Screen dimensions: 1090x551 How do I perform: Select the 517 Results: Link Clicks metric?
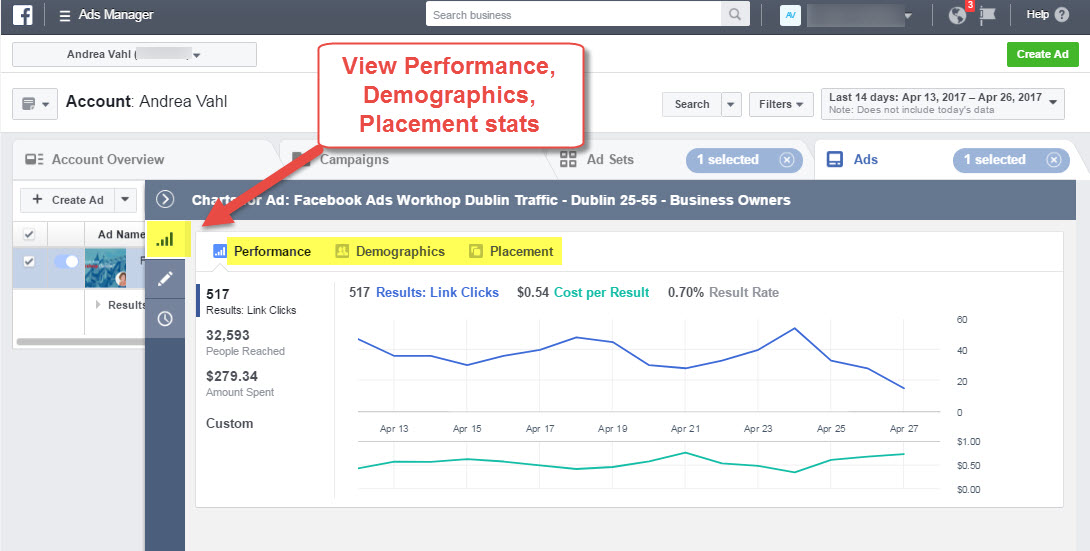(x=251, y=301)
